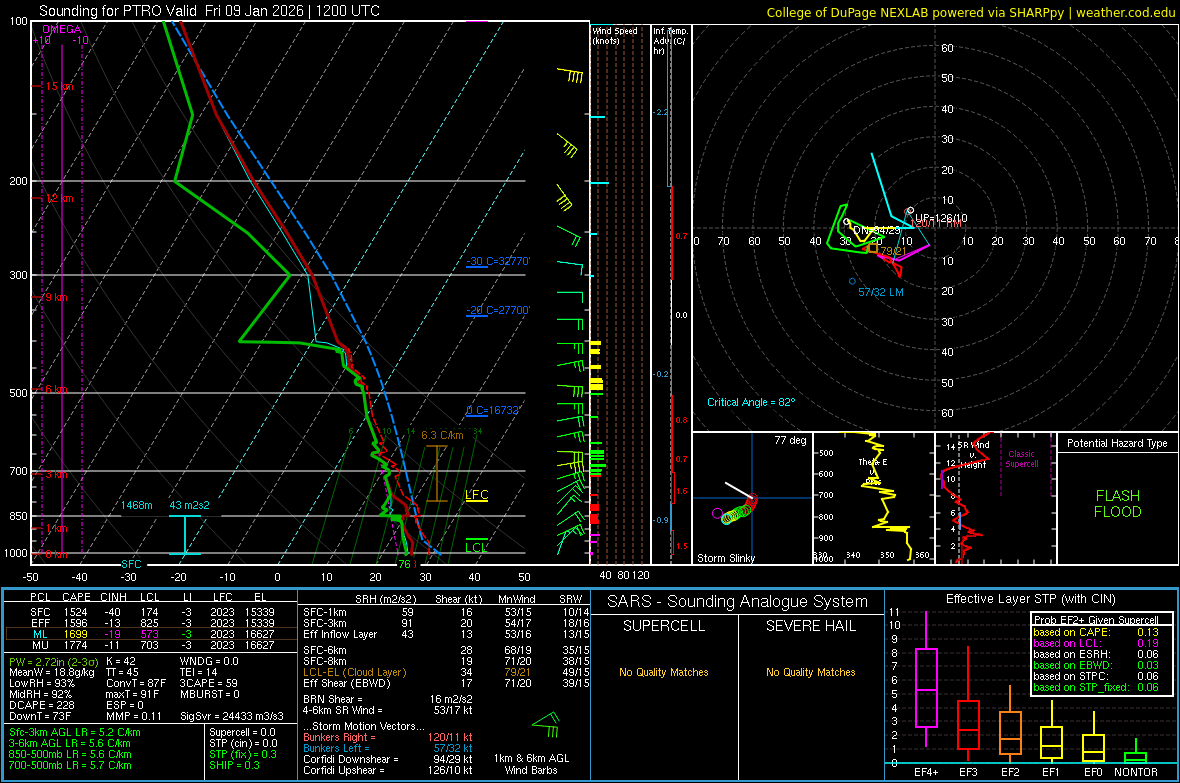Select the Eff Shear (EBWD) row
The height and width of the screenshot is (783, 1180).
coord(446,684)
